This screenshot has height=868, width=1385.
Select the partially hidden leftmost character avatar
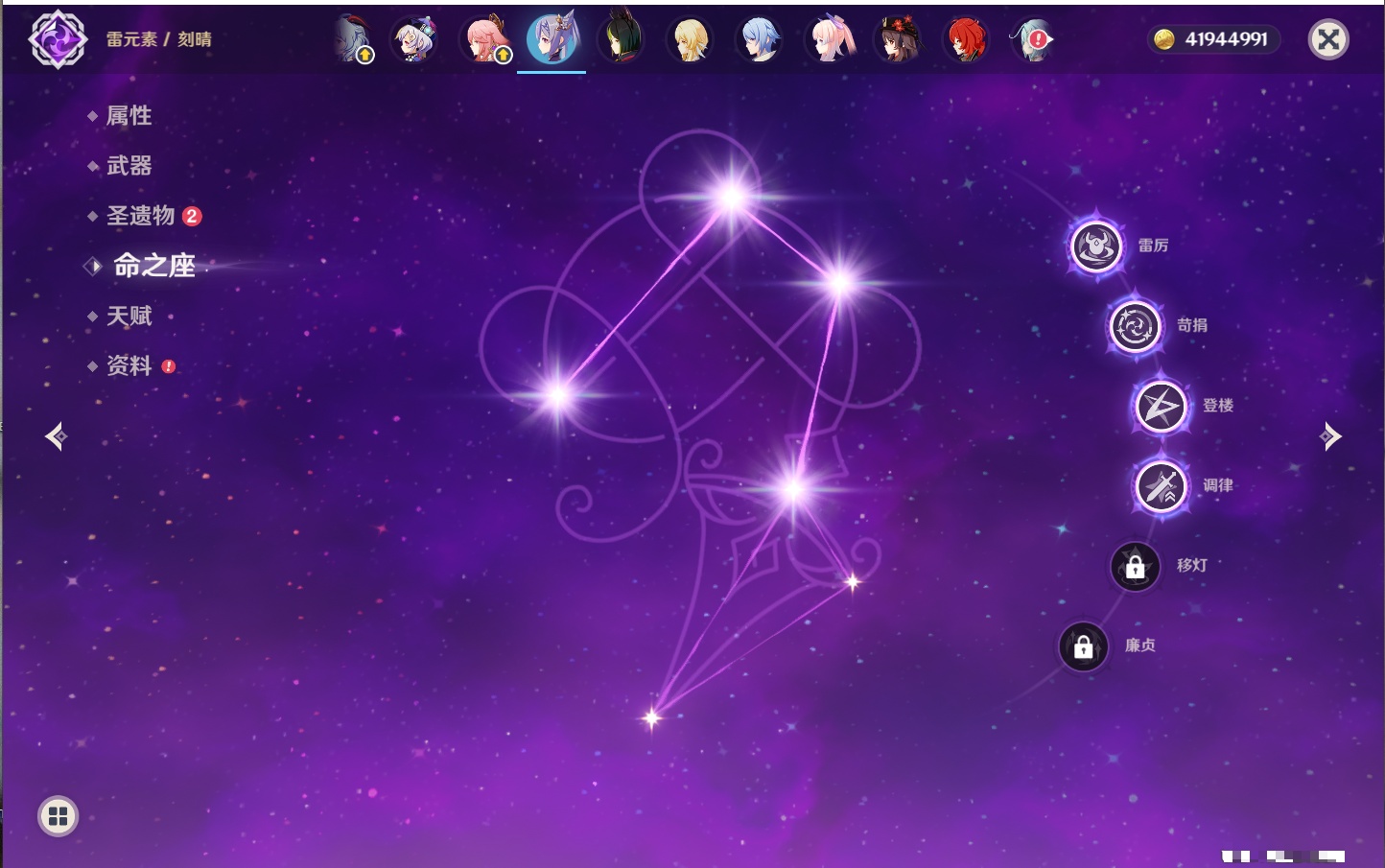click(353, 40)
